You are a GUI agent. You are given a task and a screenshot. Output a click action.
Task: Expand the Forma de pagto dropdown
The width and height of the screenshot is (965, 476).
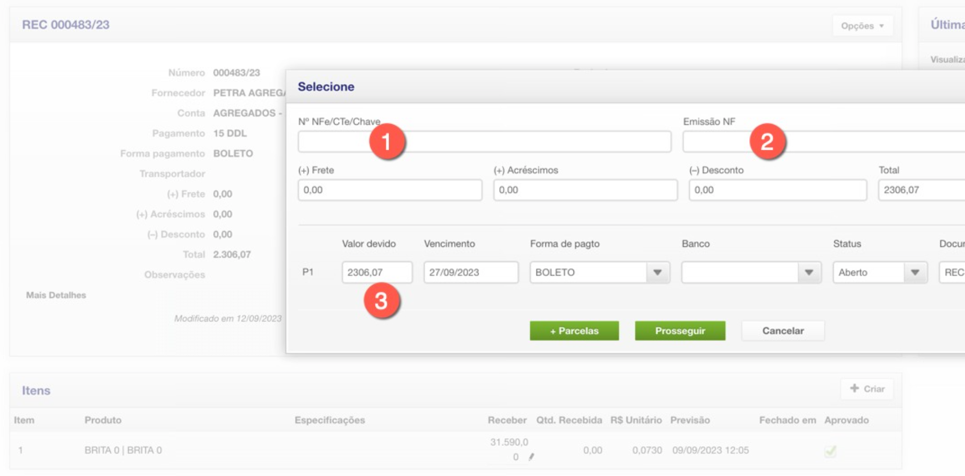(657, 272)
